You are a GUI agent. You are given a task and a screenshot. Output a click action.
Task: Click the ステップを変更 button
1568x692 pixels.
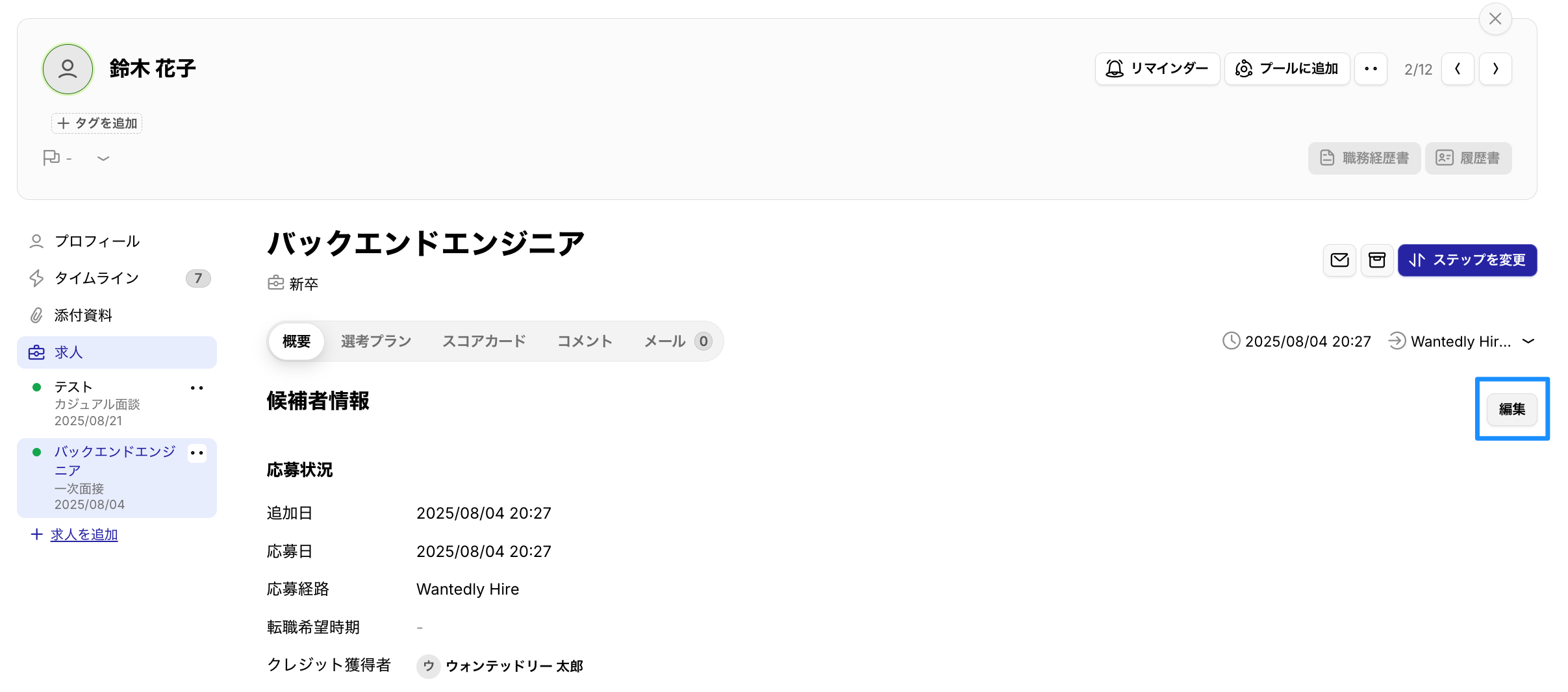coord(1467,260)
